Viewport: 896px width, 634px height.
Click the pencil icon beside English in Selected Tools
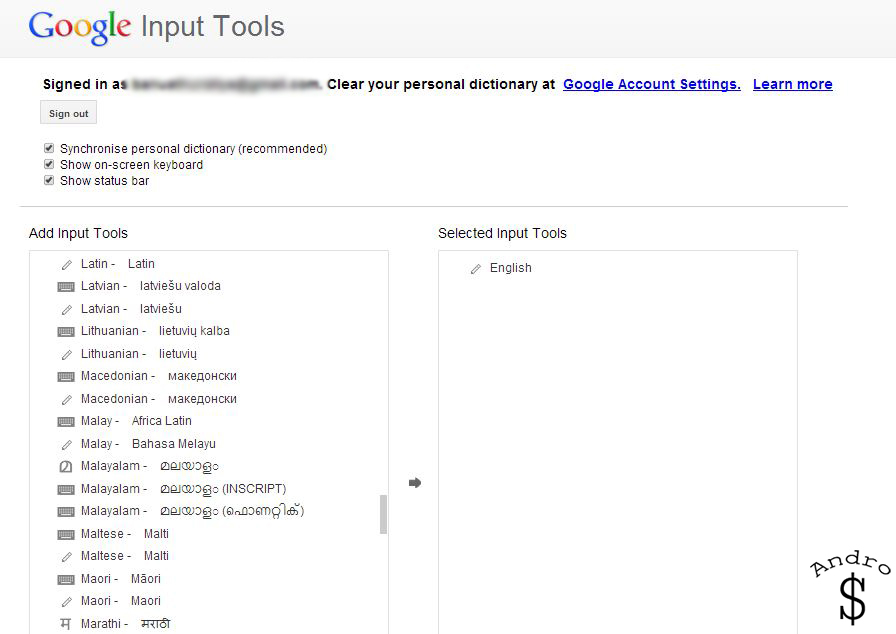point(476,269)
